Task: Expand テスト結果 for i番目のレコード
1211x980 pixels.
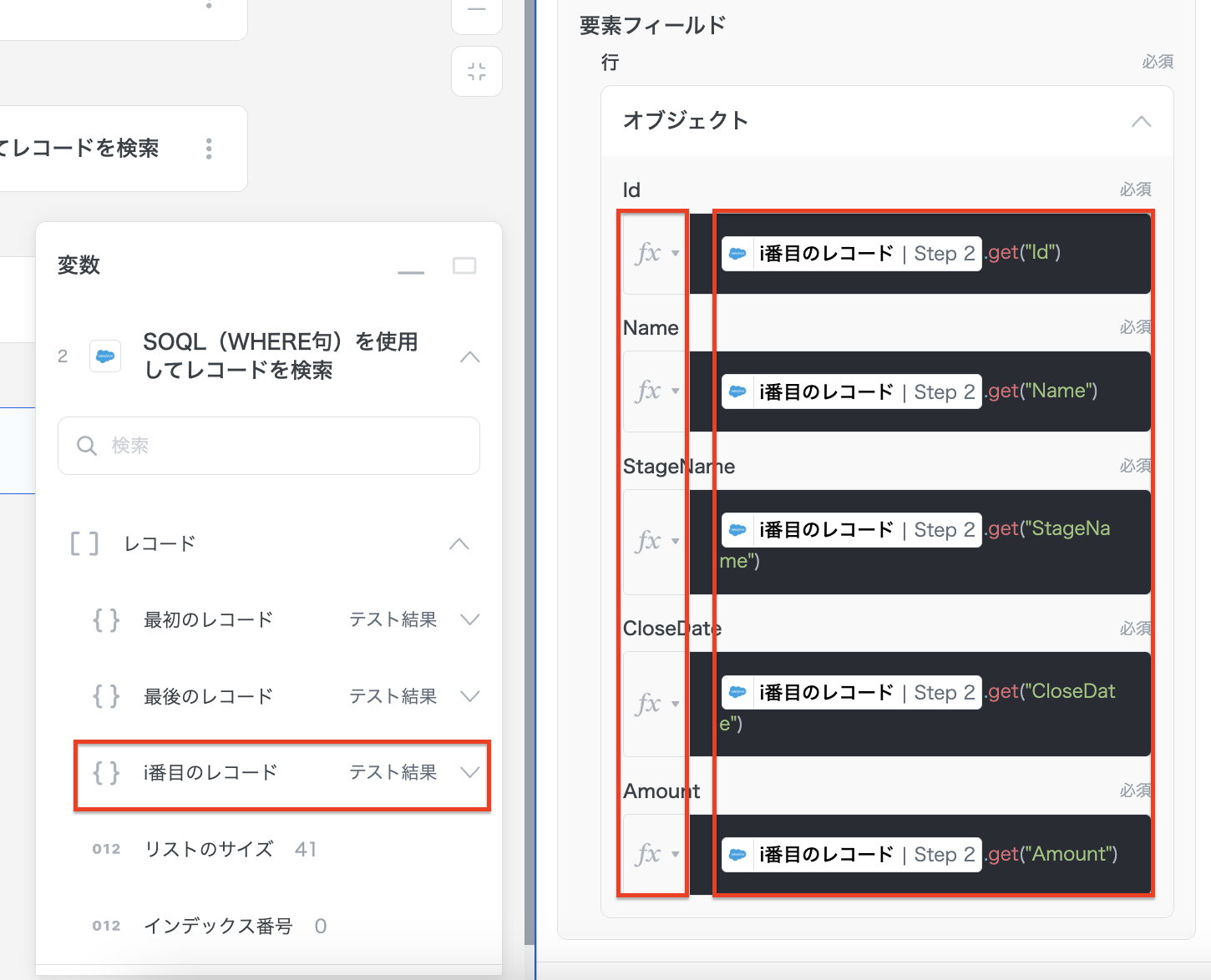Action: [470, 773]
